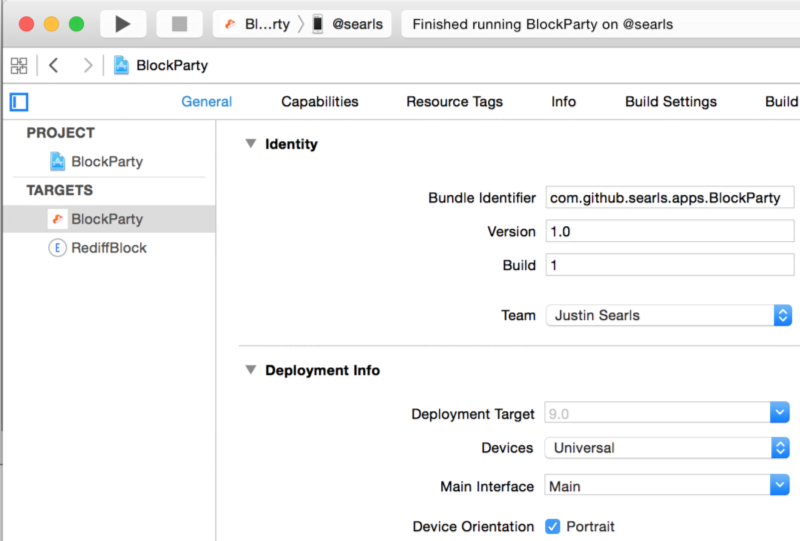800x541 pixels.
Task: Collapse the Identity section
Action: pyautogui.click(x=251, y=143)
